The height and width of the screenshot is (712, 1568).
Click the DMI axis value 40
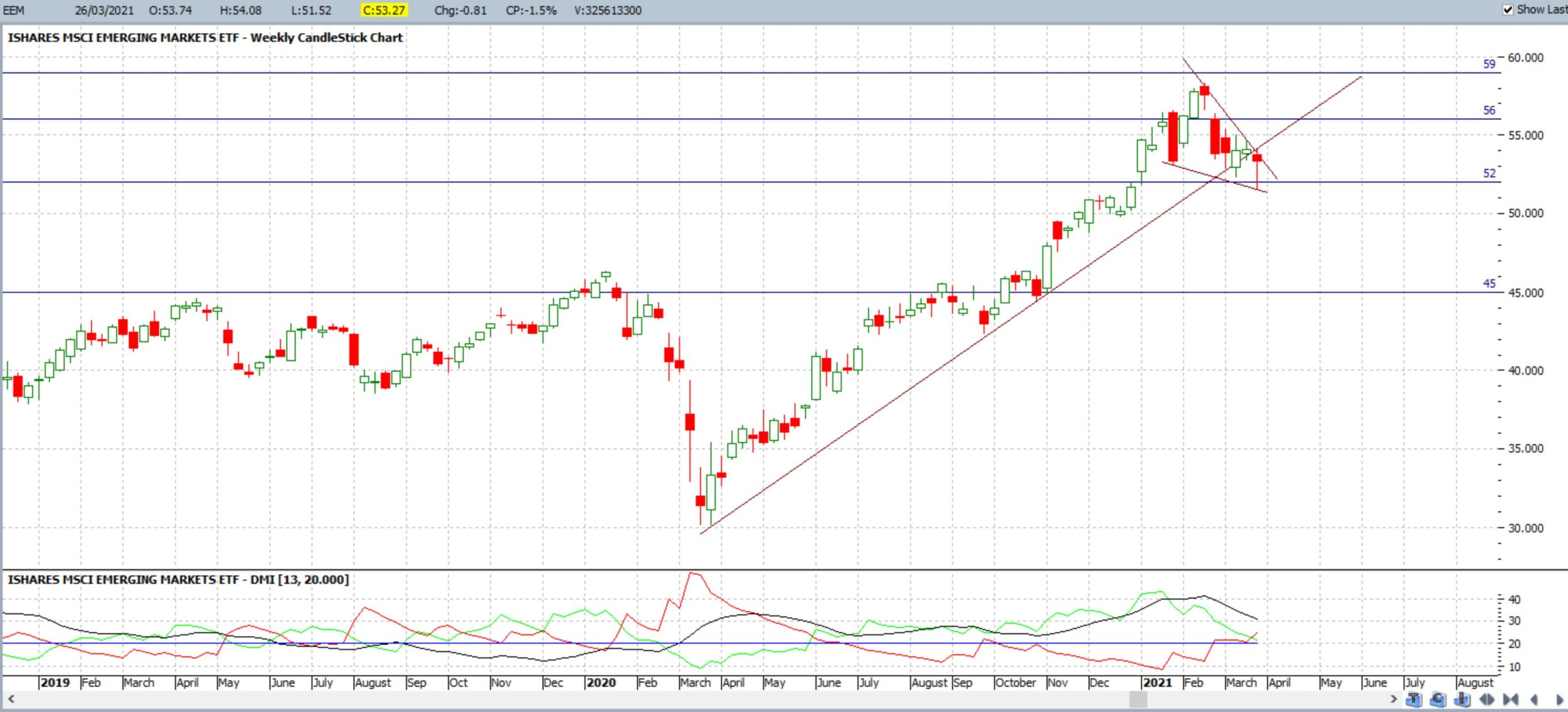click(x=1514, y=600)
